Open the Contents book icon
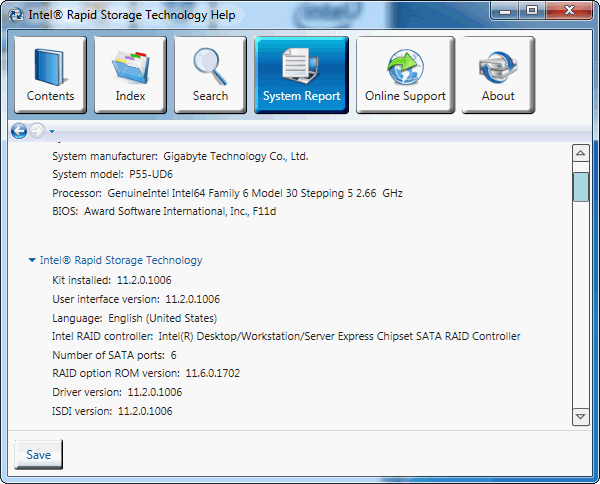This screenshot has width=600, height=484. click(51, 75)
